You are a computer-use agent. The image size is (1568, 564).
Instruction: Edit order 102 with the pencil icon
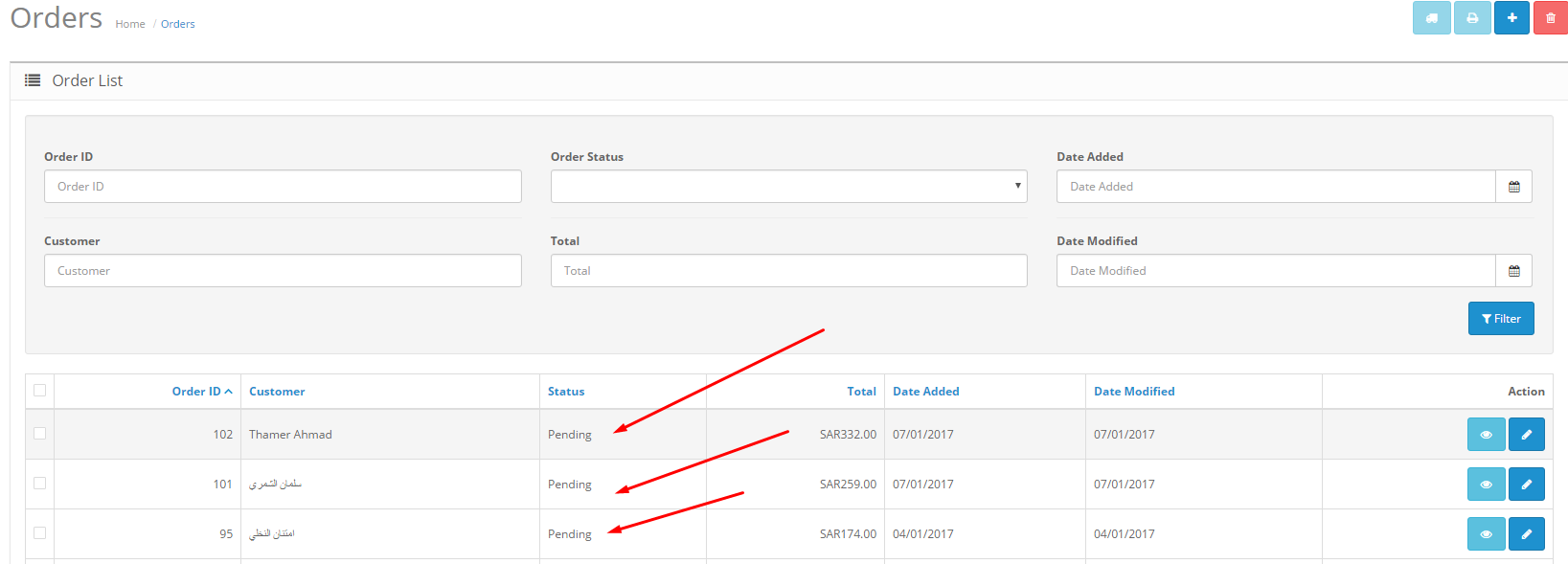(x=1527, y=435)
